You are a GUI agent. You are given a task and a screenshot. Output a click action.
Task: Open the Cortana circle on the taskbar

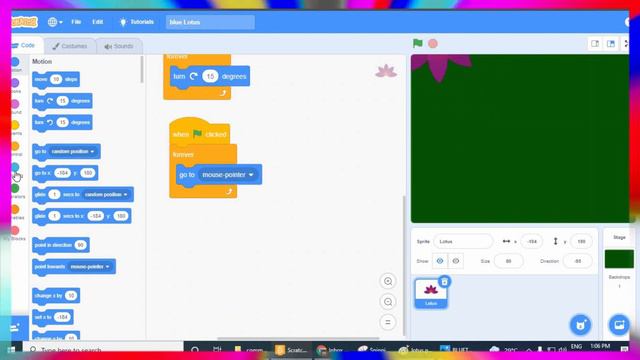coord(195,350)
